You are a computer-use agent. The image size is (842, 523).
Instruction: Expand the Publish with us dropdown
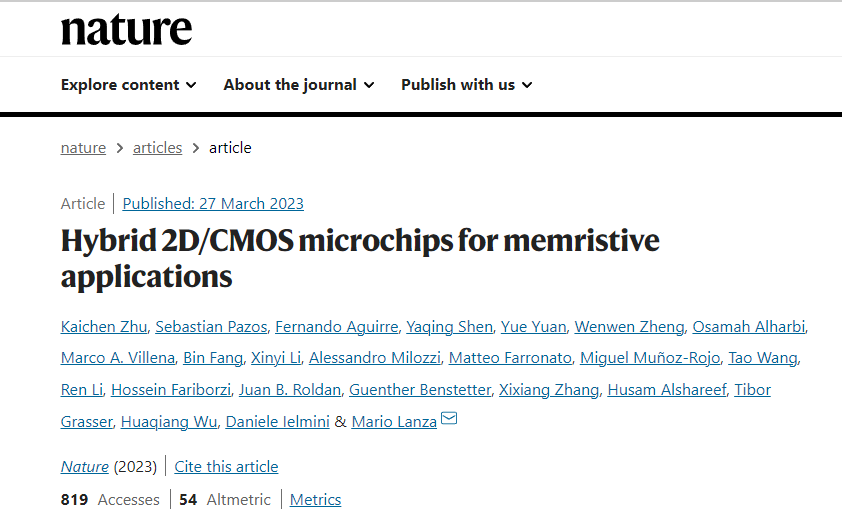(467, 85)
